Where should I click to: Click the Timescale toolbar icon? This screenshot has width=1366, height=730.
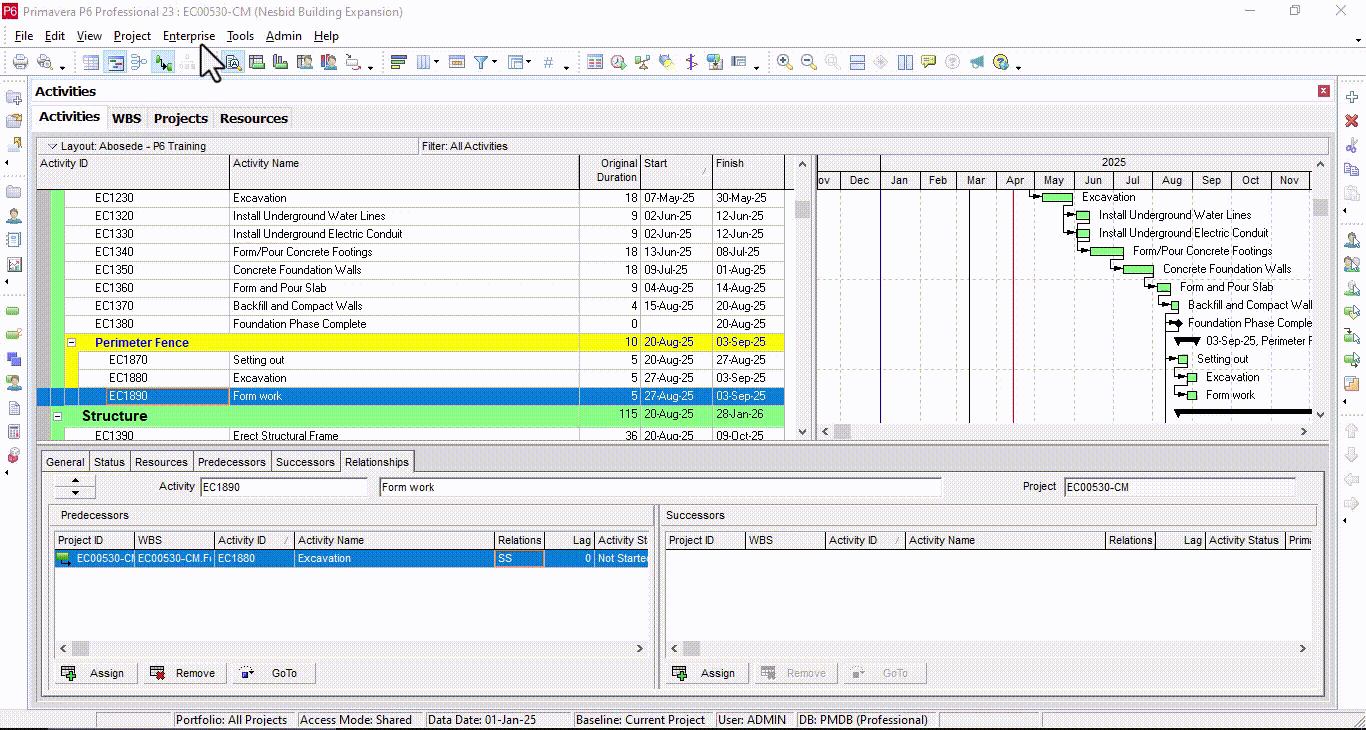(x=457, y=62)
